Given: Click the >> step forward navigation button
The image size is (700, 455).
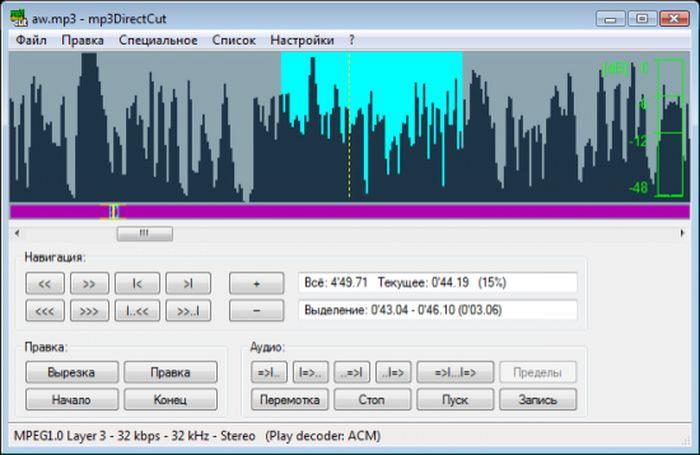Looking at the screenshot, I should click(89, 283).
